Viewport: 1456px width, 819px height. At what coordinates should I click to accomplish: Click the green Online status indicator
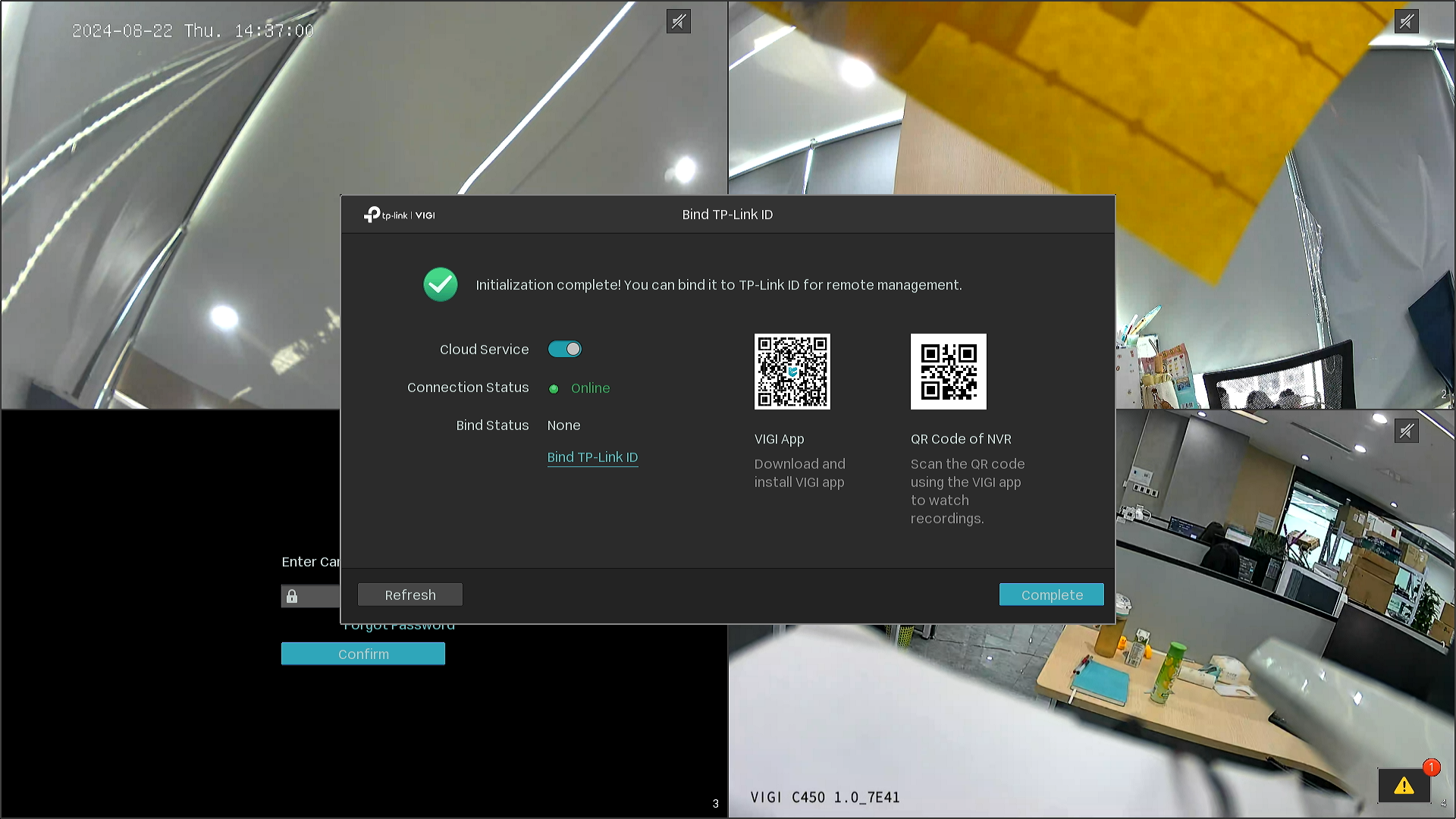[x=554, y=388]
